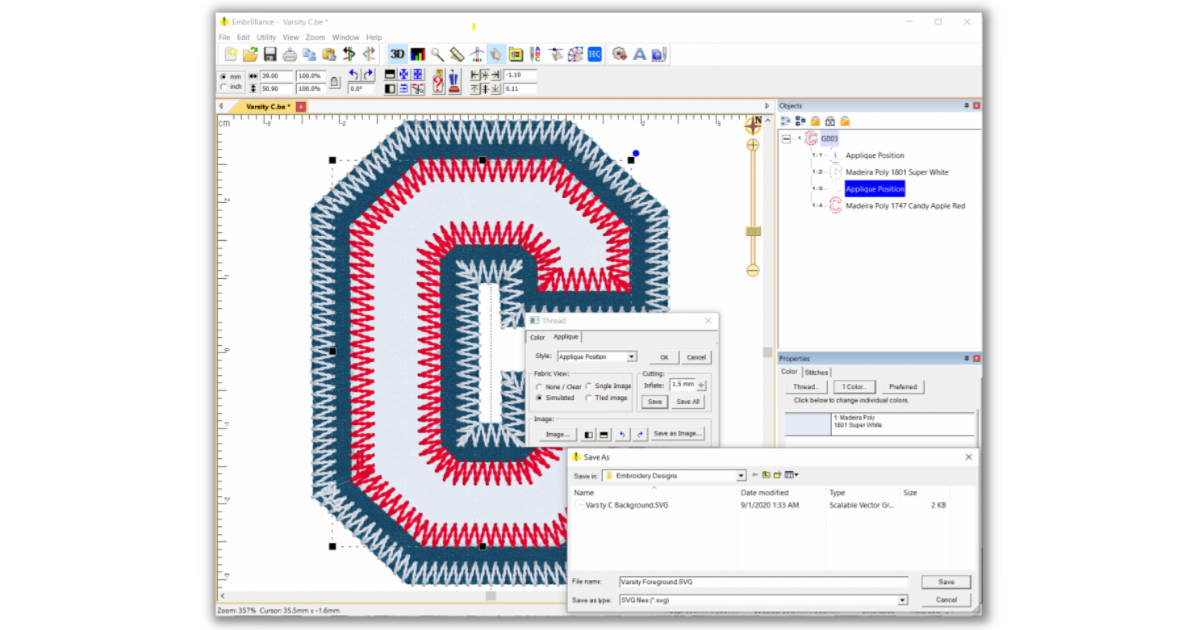Open the Utility menu
The height and width of the screenshot is (630, 1200).
tap(266, 38)
